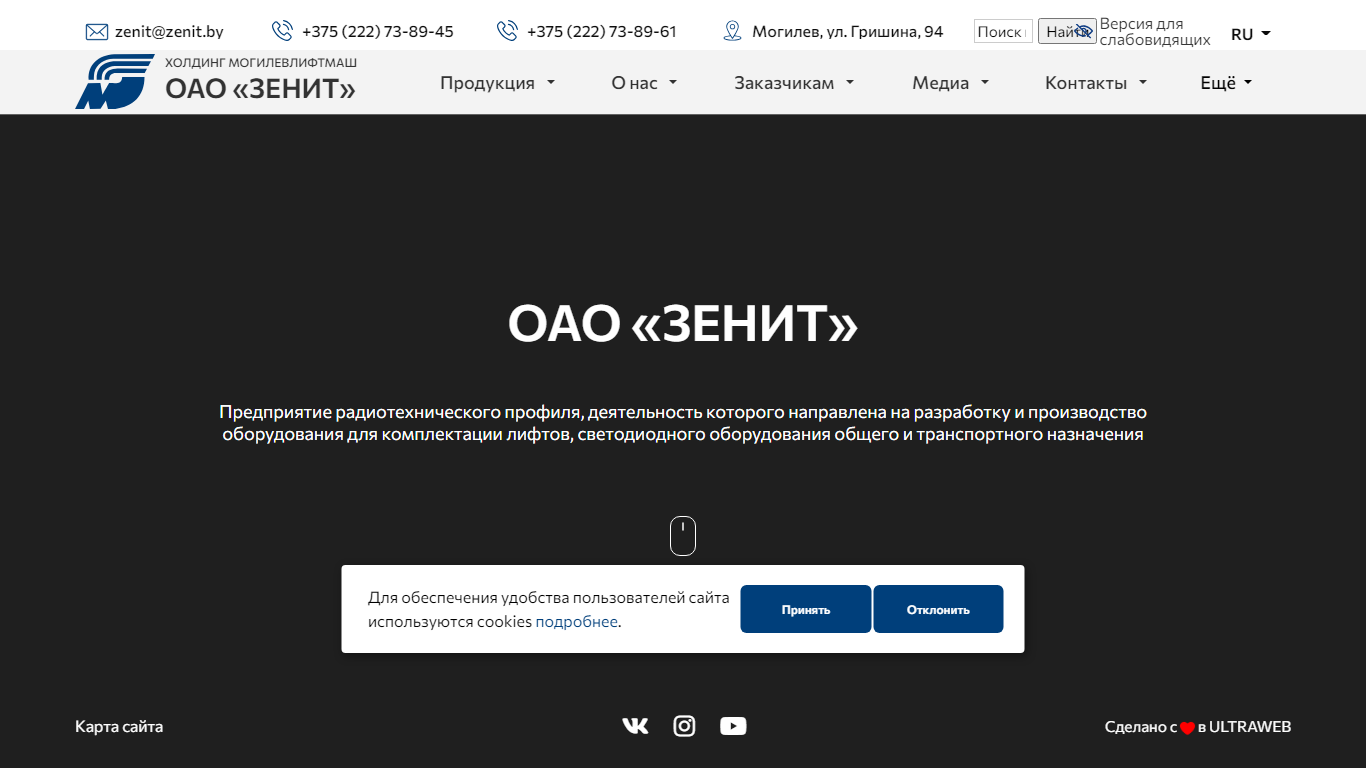
Task: Click the phone icon beside +375 (222) 73-89-45
Action: click(x=283, y=31)
